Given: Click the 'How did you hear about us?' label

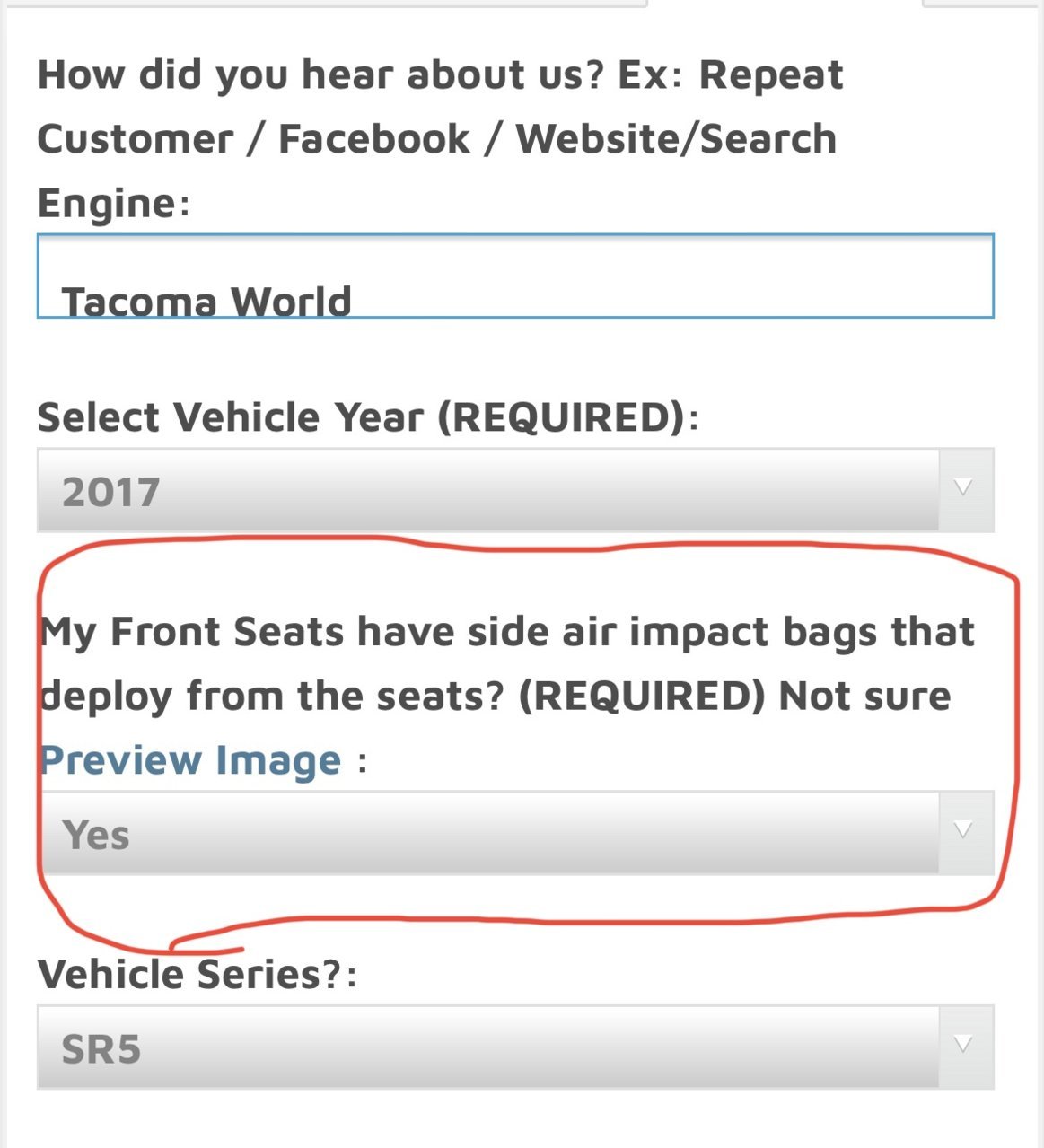Looking at the screenshot, I should [320, 74].
